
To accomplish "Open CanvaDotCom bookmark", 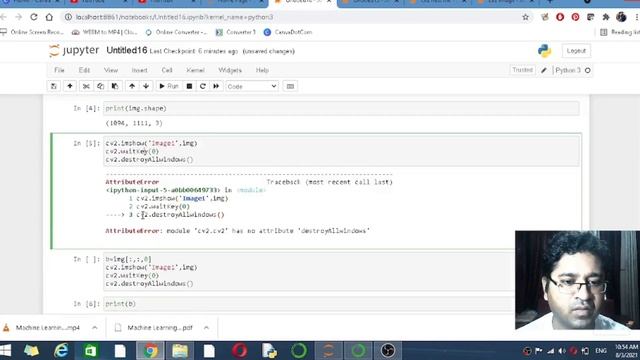I will click(x=288, y=32).
